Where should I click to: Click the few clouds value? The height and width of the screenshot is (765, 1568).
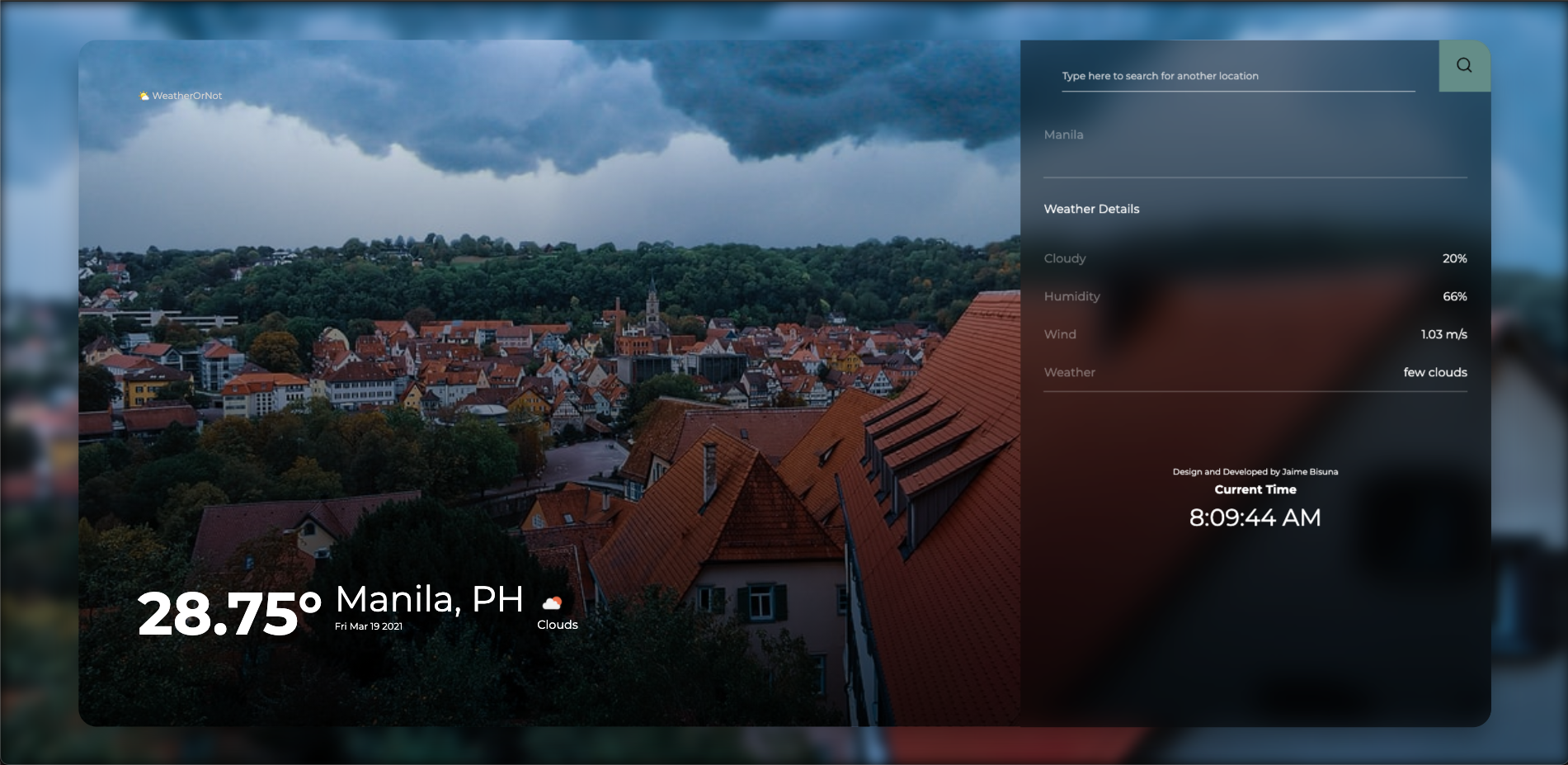click(x=1435, y=372)
